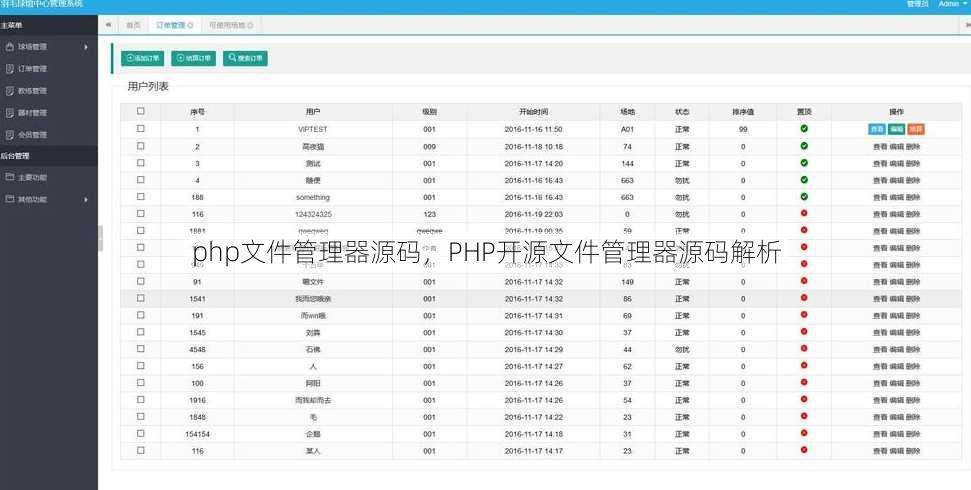Collapse the sidebar using its edge handle
This screenshot has height=490, width=971.
(x=100, y=238)
